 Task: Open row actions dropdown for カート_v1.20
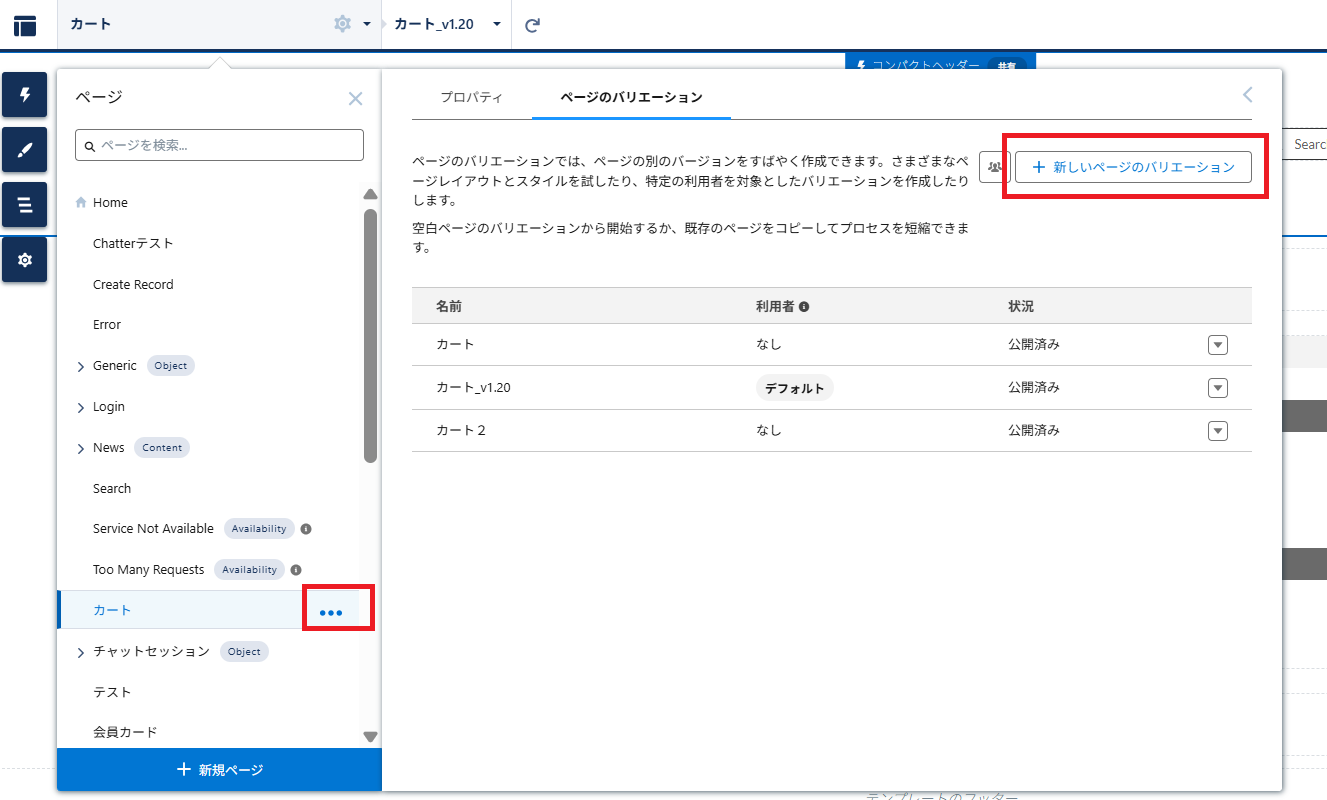click(x=1217, y=388)
